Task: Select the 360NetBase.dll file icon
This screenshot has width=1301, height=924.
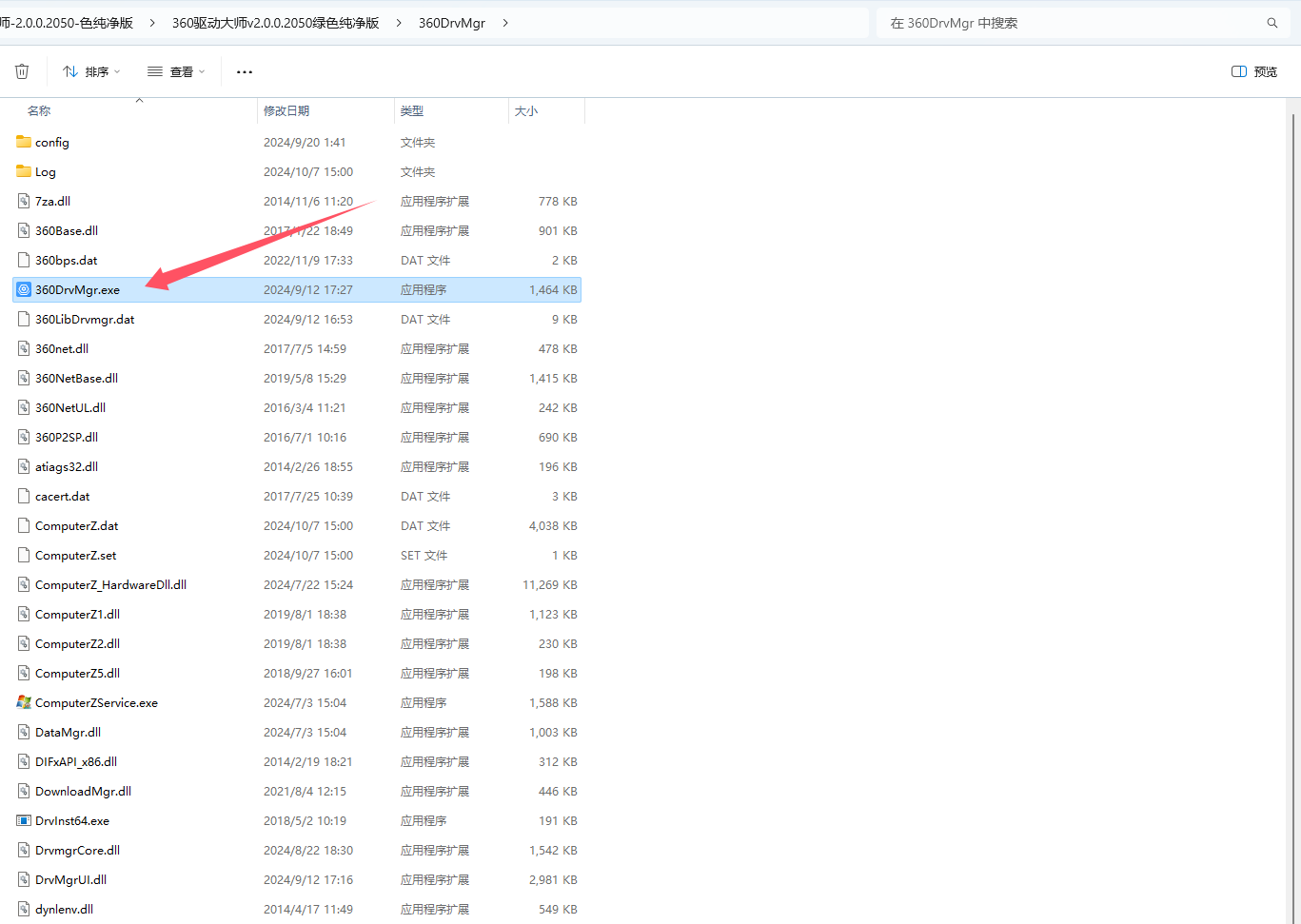Action: coord(24,378)
